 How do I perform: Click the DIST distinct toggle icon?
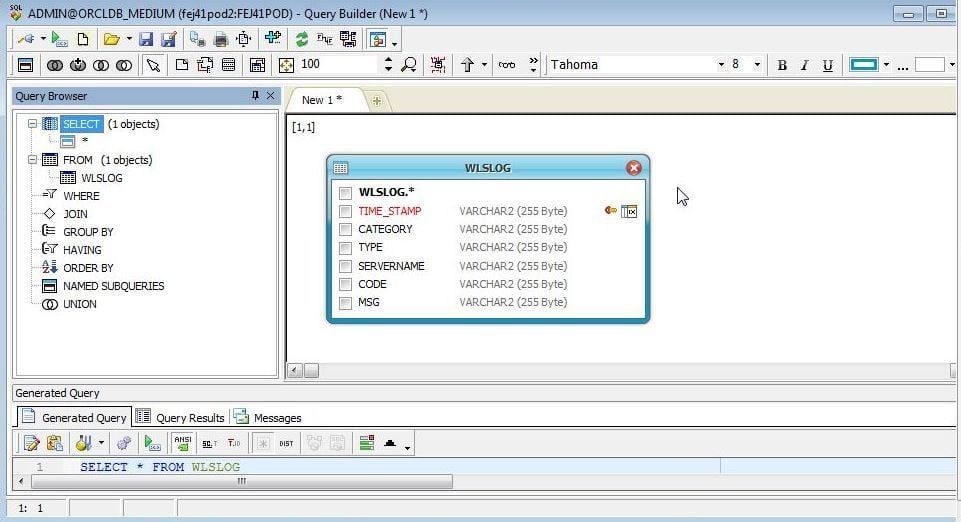point(286,444)
